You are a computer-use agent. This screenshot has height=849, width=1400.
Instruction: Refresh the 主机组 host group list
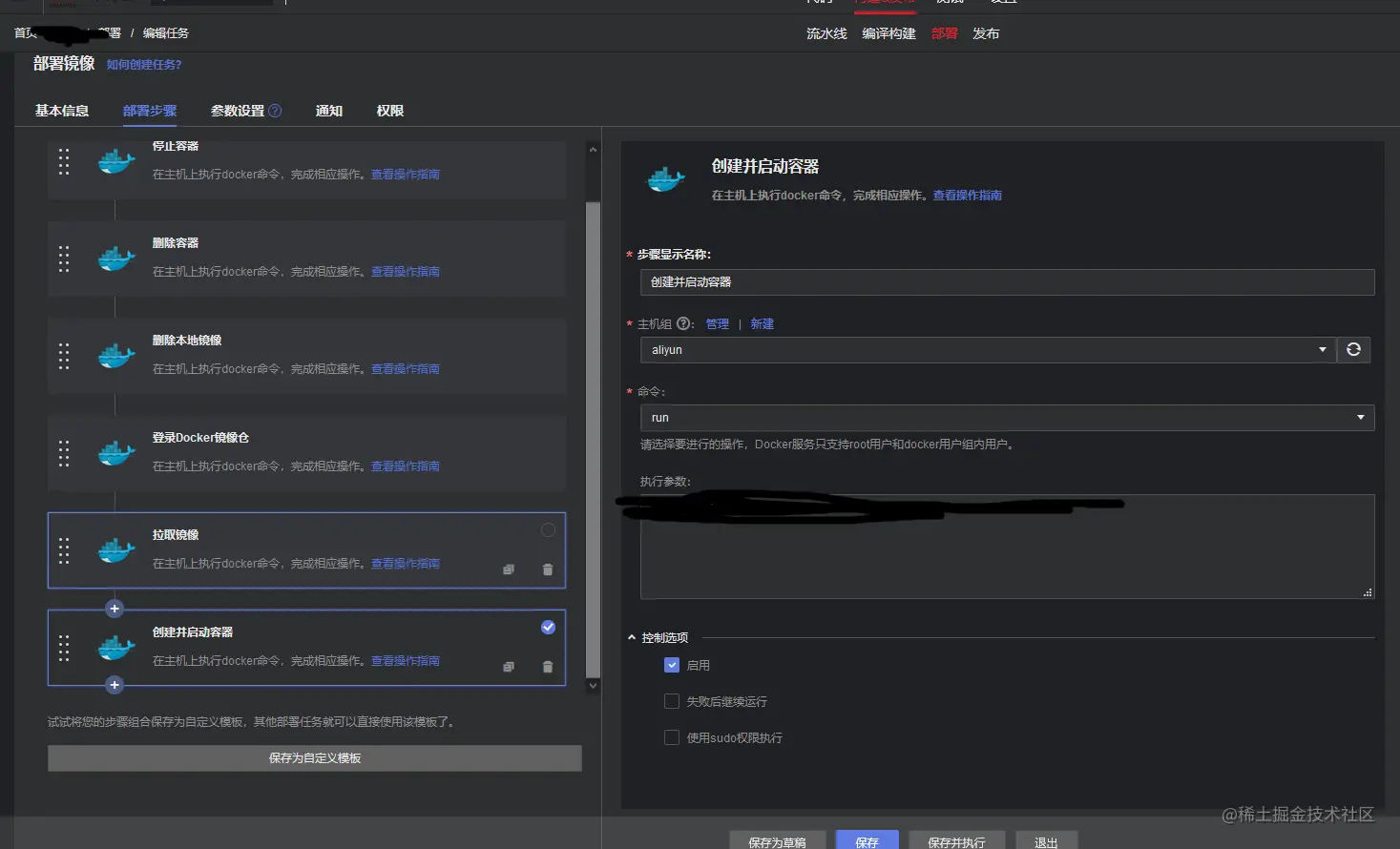[1353, 350]
